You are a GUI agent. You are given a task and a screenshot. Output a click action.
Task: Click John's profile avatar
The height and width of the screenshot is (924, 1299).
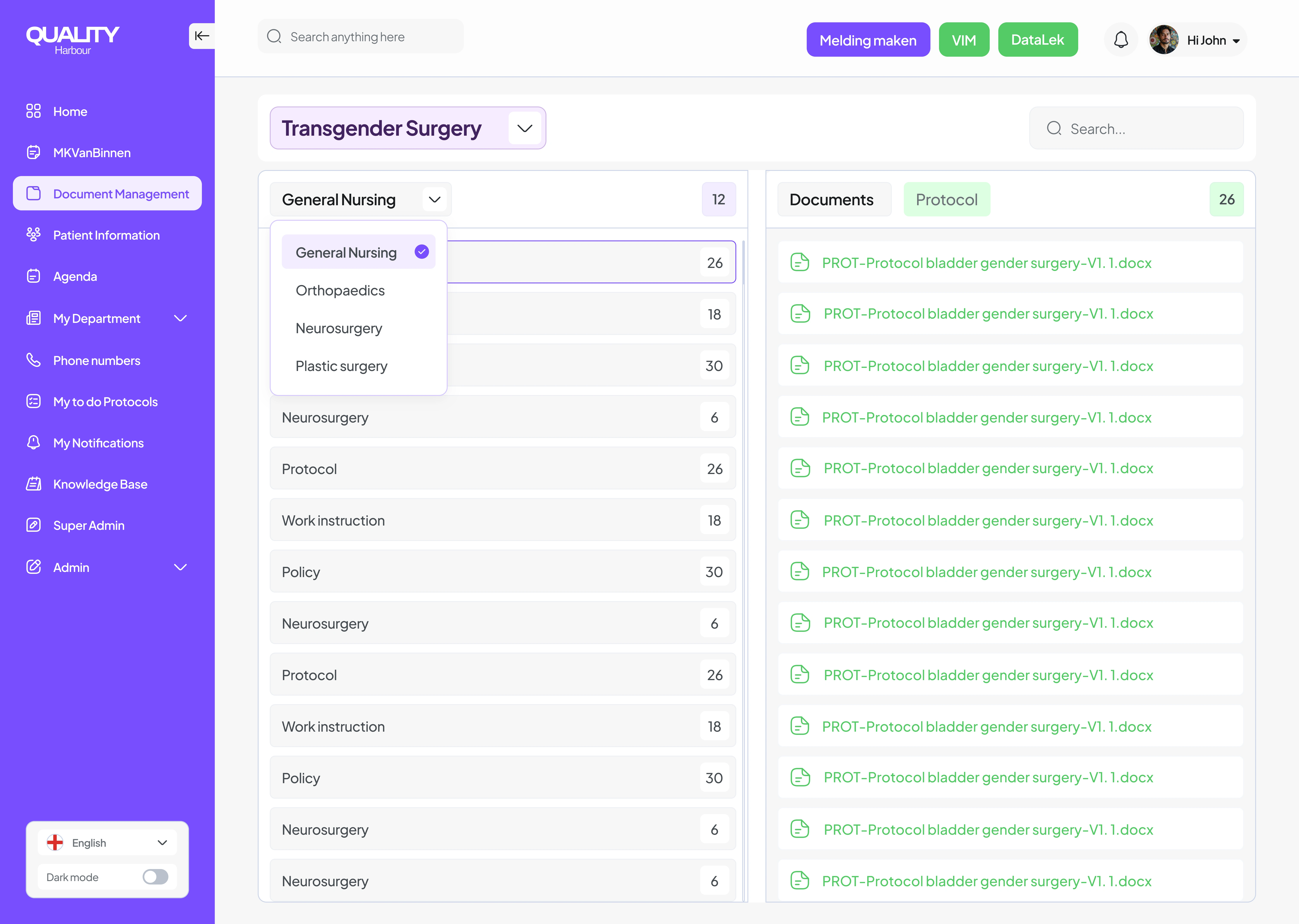point(1164,40)
